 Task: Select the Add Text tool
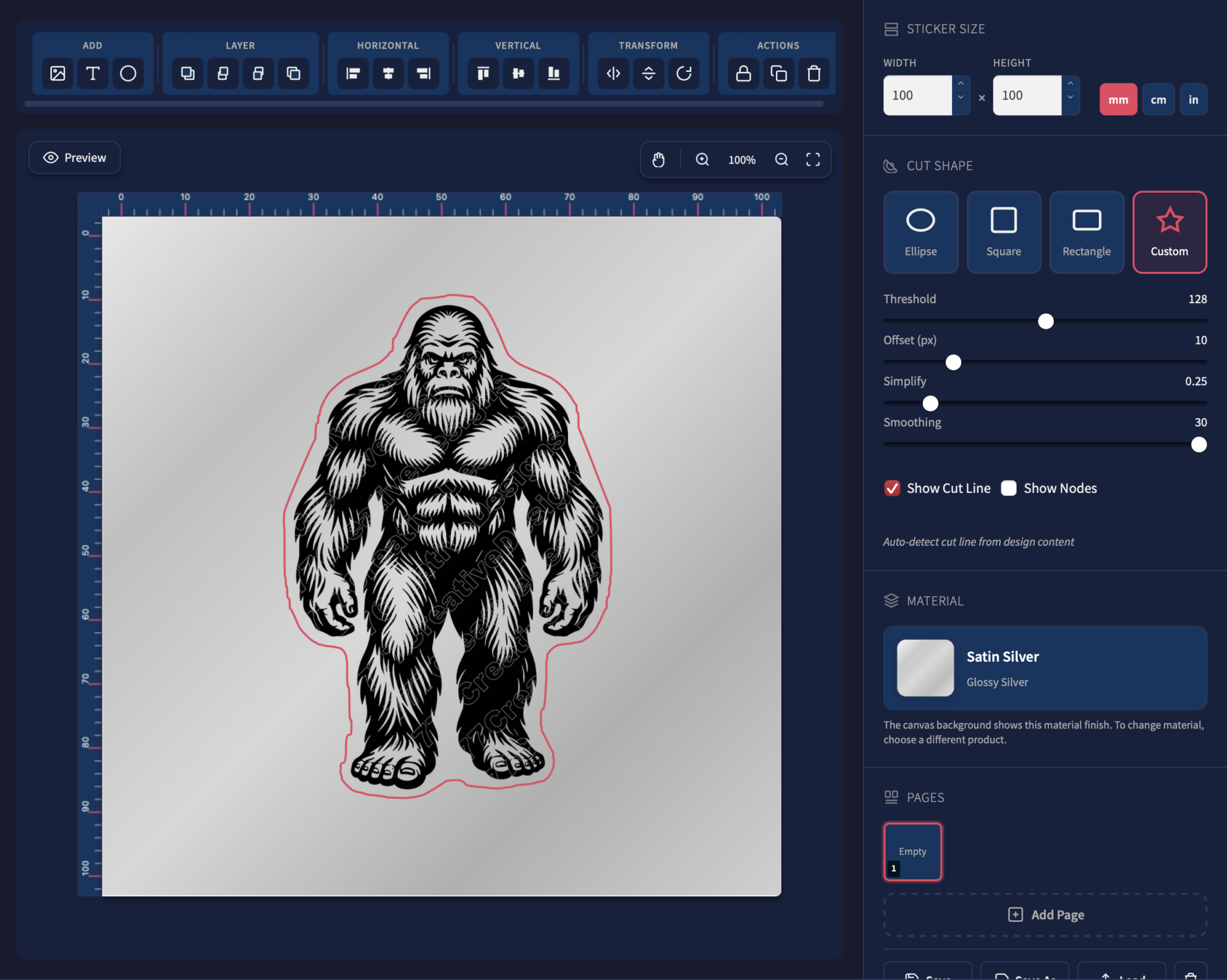click(93, 73)
